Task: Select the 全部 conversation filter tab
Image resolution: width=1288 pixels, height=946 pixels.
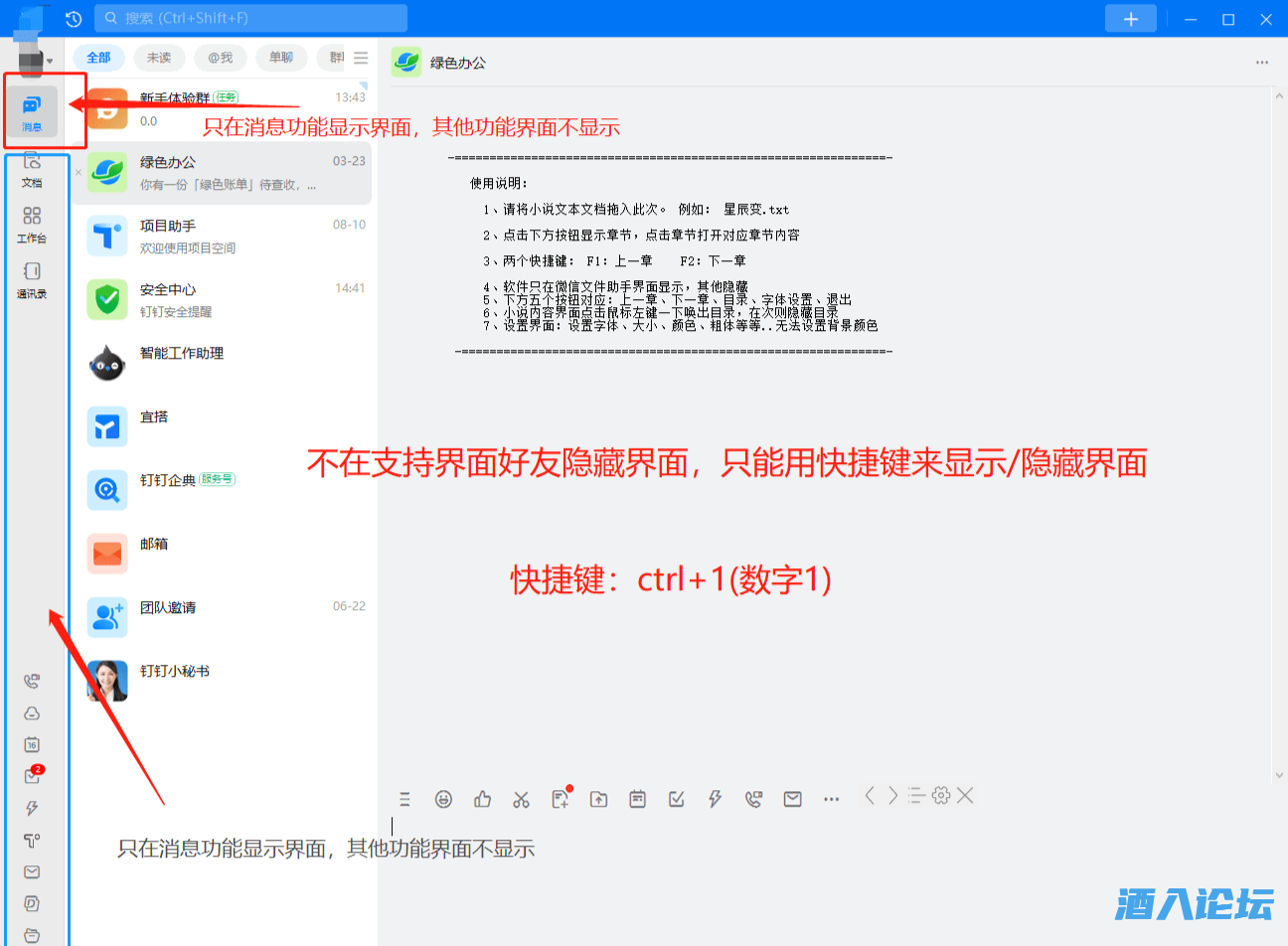Action: click(98, 58)
